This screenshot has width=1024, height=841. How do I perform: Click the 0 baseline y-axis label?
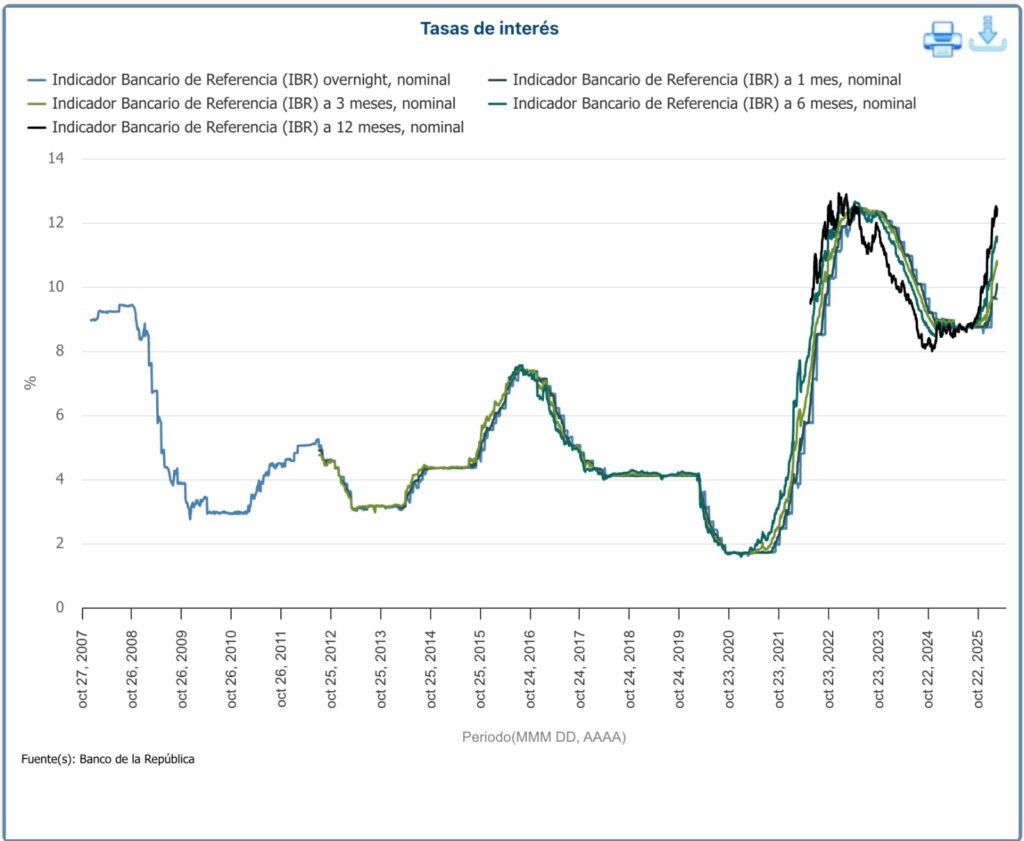59,608
